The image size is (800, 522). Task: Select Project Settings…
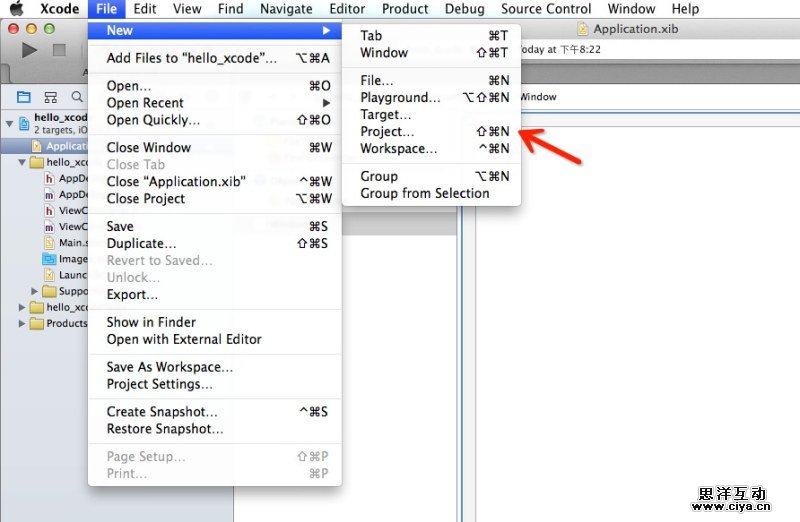pyautogui.click(x=215, y=384)
